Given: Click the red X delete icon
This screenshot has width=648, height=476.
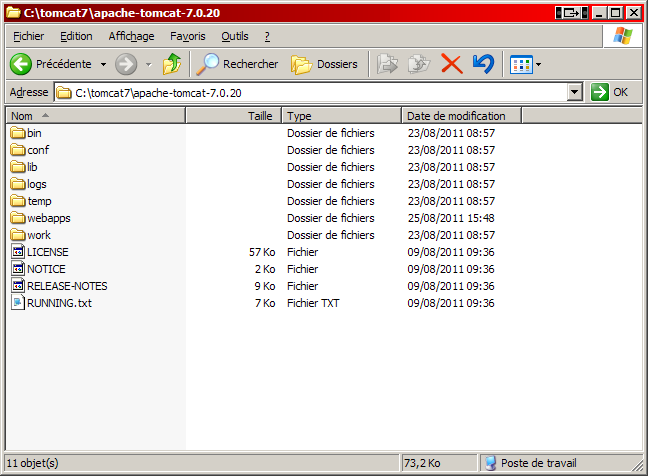Looking at the screenshot, I should (x=451, y=64).
